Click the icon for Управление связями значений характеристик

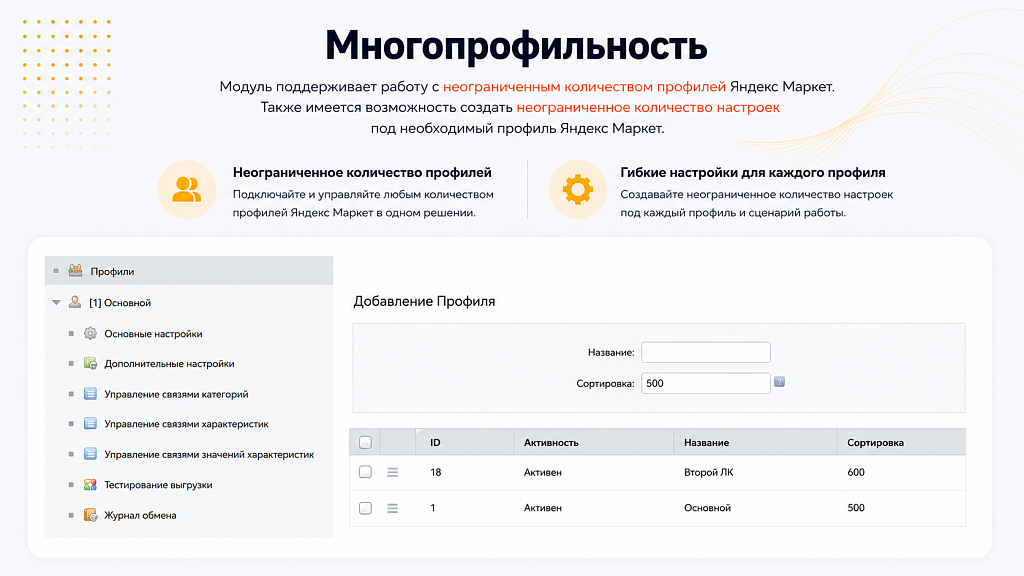coord(90,454)
